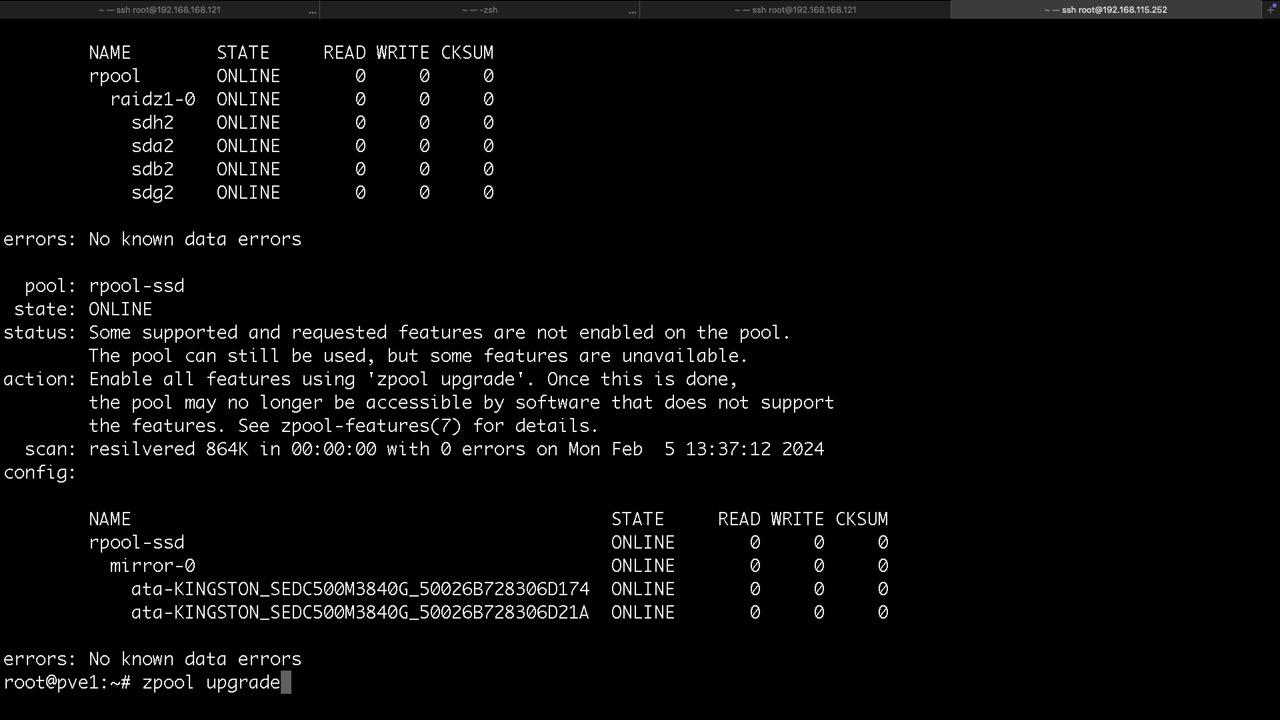Click the 'action:' label
This screenshot has width=1280, height=720.
pos(40,379)
